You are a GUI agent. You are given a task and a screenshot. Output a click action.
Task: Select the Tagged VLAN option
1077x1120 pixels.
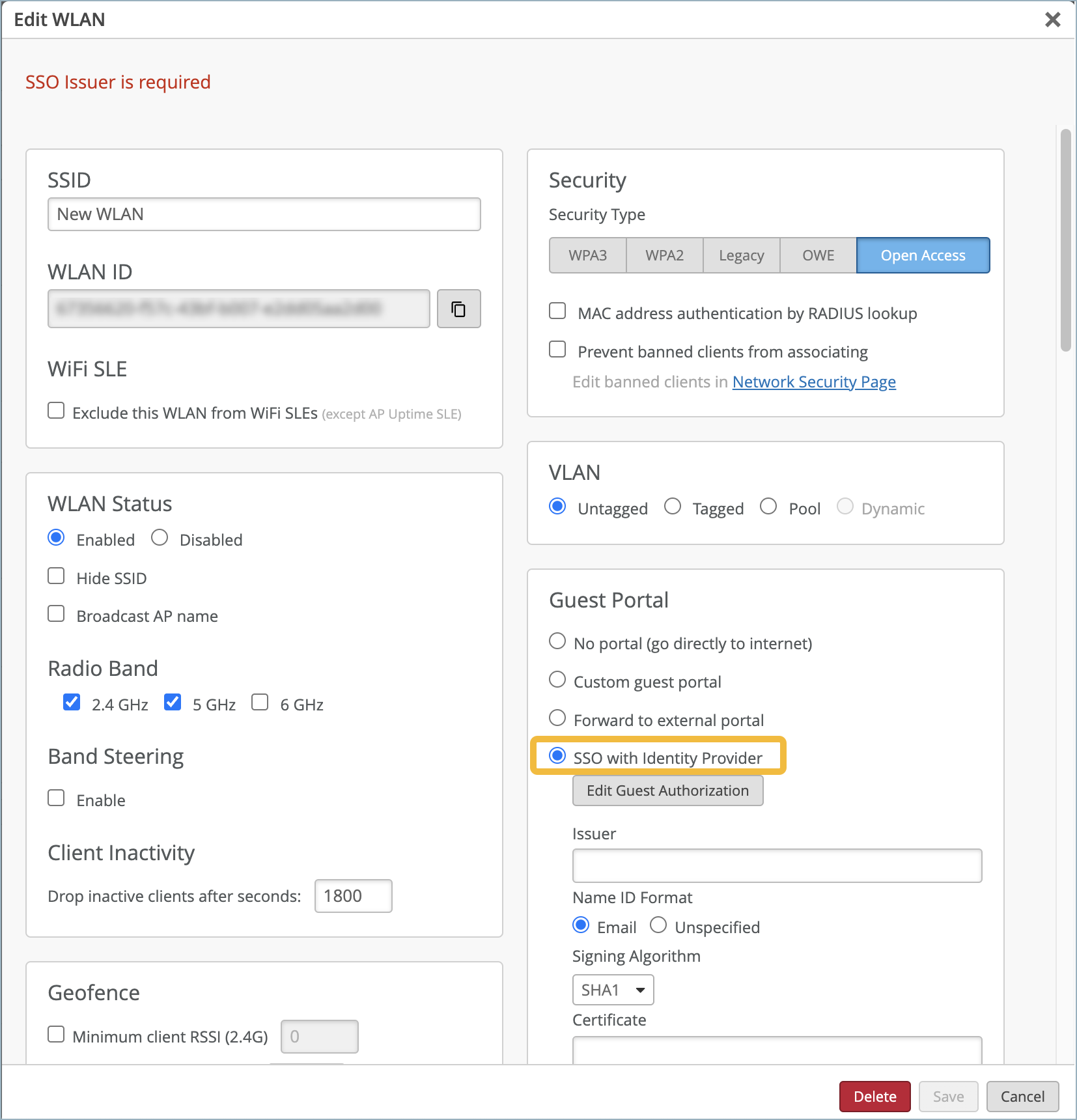click(673, 507)
